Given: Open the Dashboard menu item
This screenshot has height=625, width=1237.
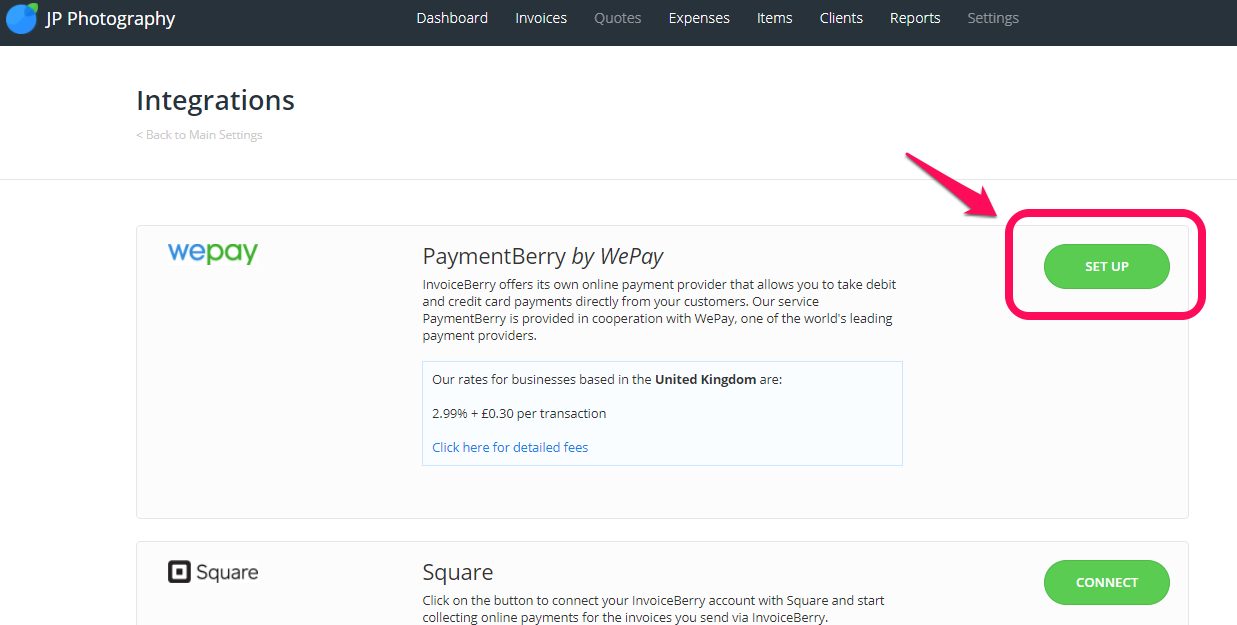Looking at the screenshot, I should (x=452, y=18).
